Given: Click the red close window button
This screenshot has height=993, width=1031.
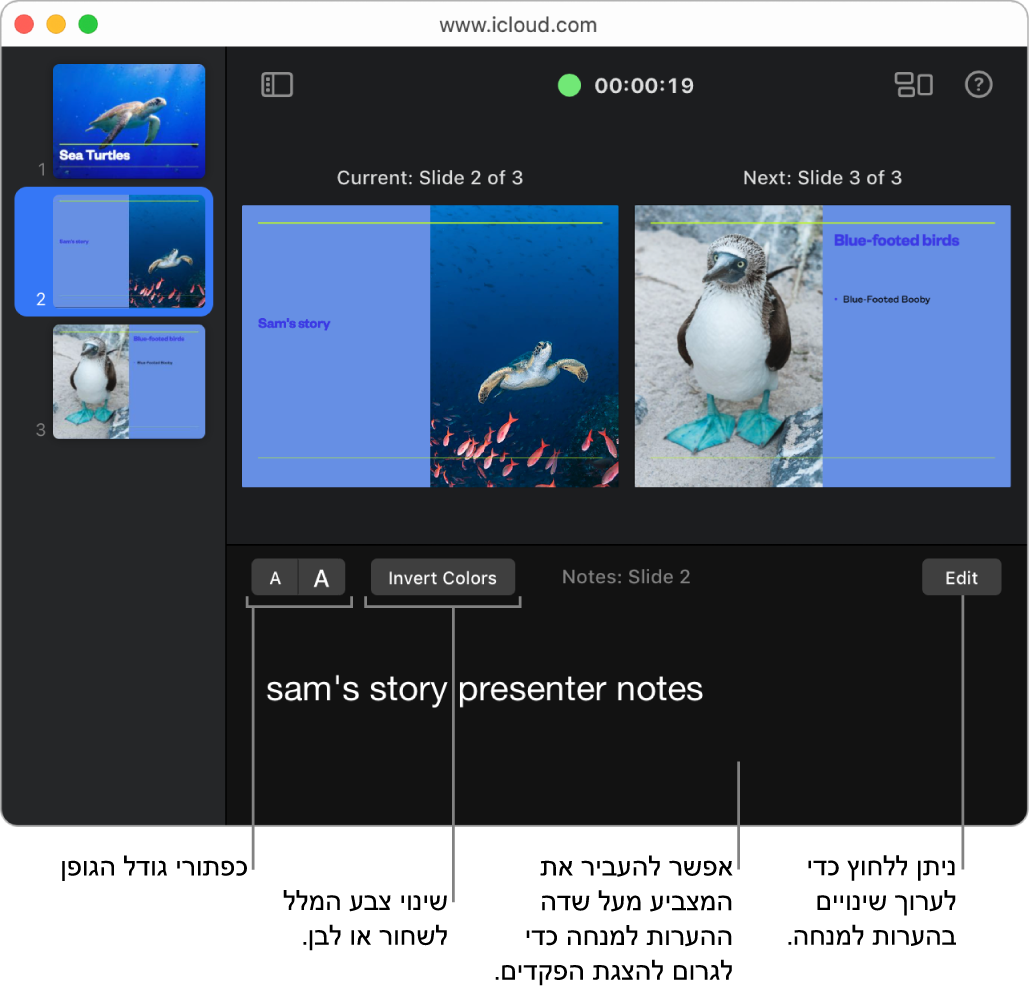Looking at the screenshot, I should coord(24,24).
